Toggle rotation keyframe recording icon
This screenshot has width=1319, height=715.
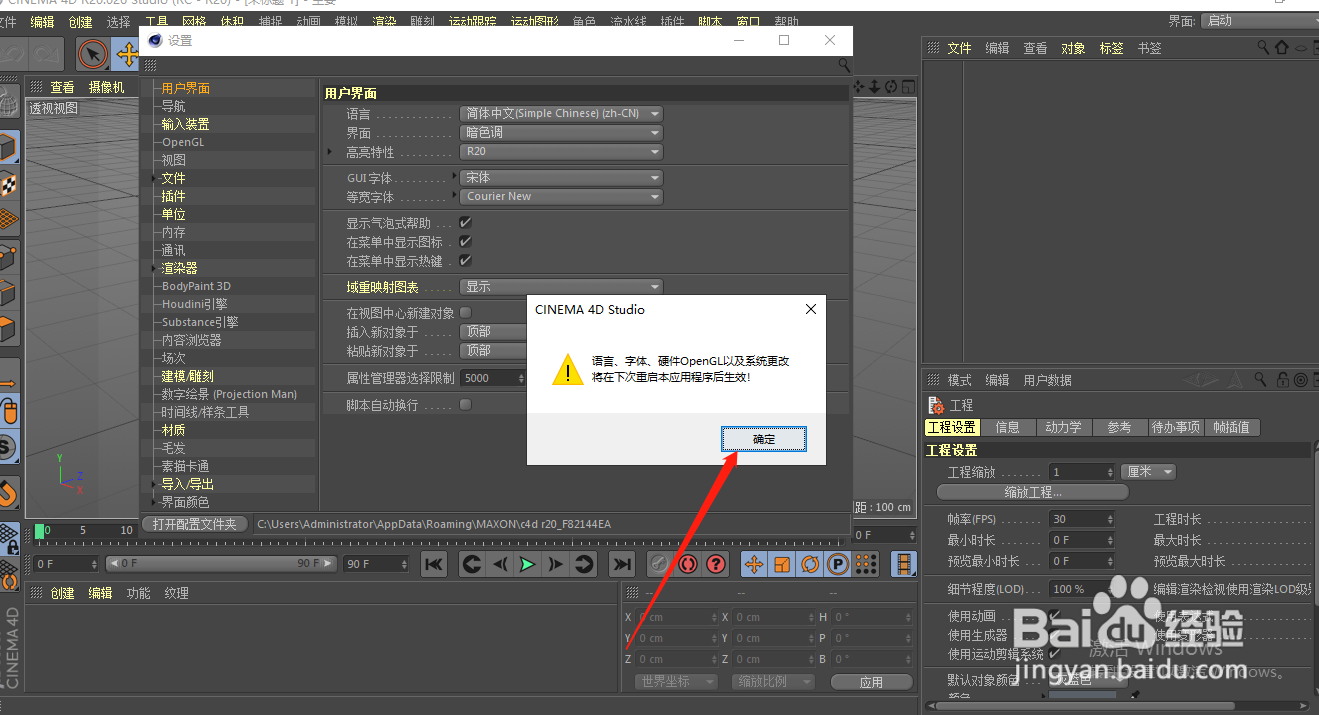(x=810, y=564)
